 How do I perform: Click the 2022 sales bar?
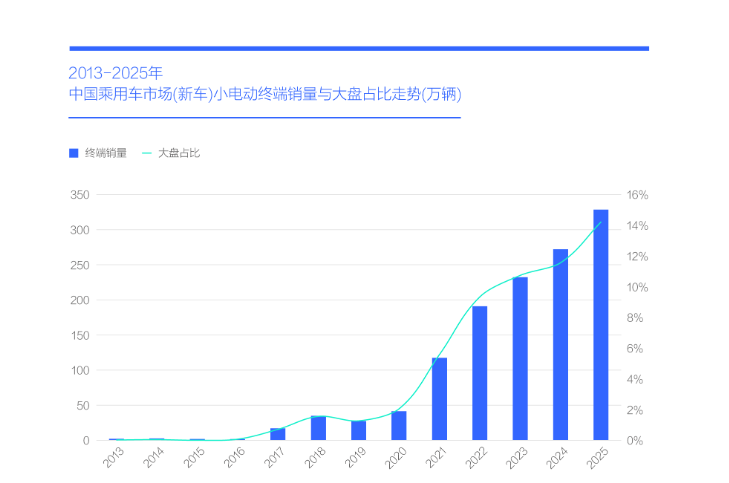[x=480, y=373]
